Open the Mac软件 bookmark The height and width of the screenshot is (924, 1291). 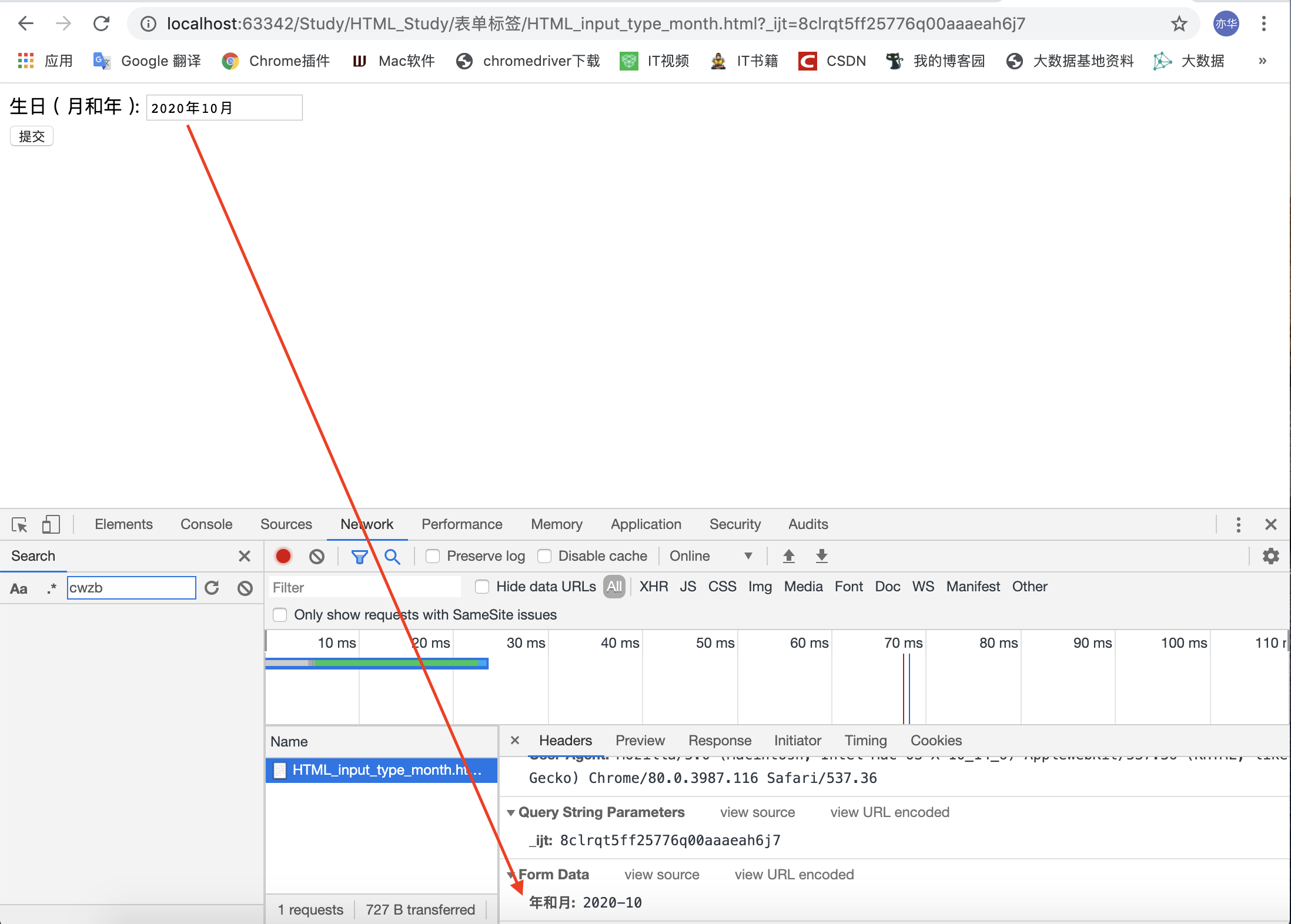pos(393,61)
